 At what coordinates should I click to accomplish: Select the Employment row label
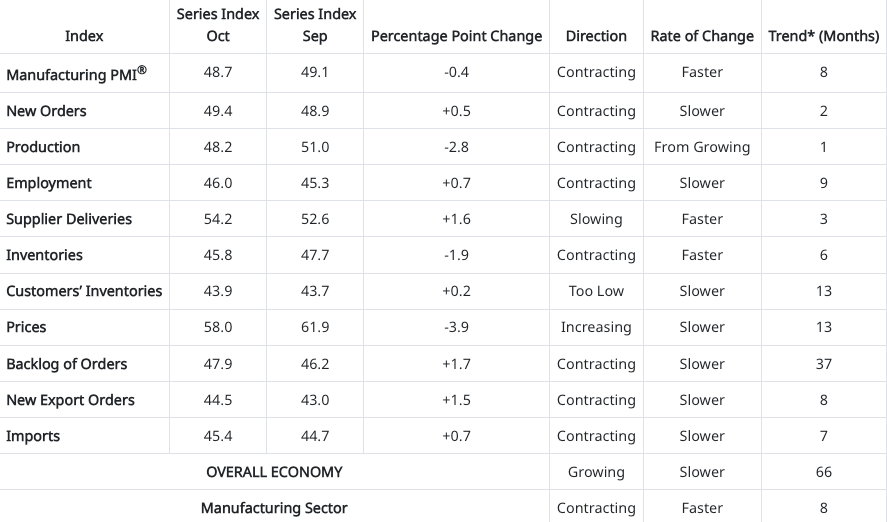click(x=48, y=183)
